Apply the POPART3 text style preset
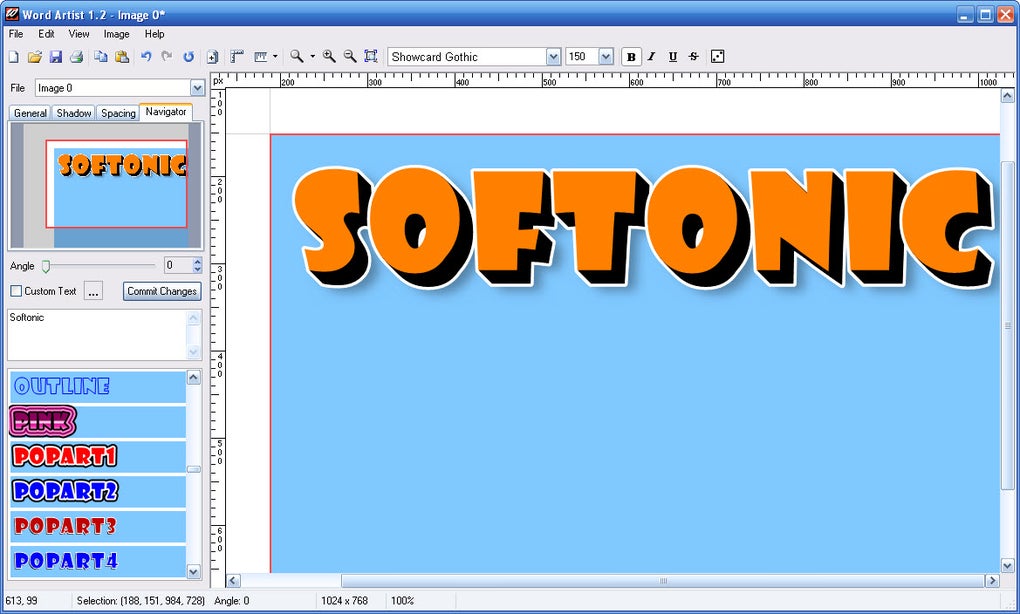Screen dimensions: 1020x614 (x=98, y=526)
